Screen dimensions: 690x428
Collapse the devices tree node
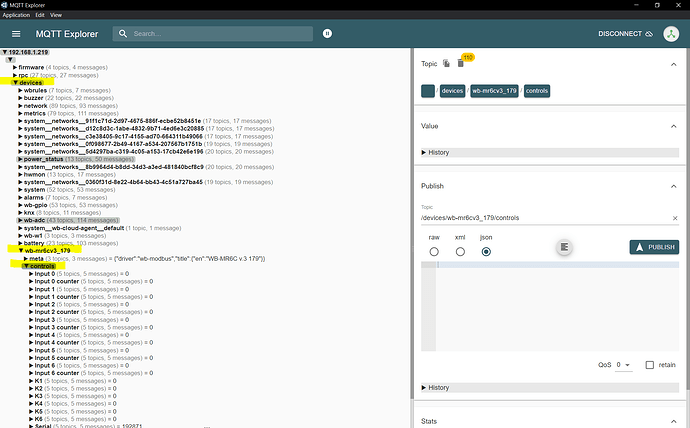pos(15,83)
